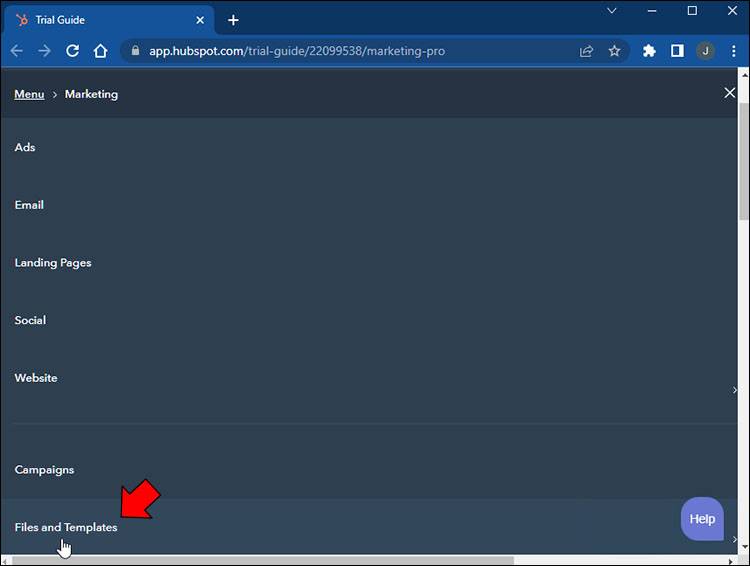Bookmark this page with star icon
The height and width of the screenshot is (566, 750).
pyautogui.click(x=615, y=51)
